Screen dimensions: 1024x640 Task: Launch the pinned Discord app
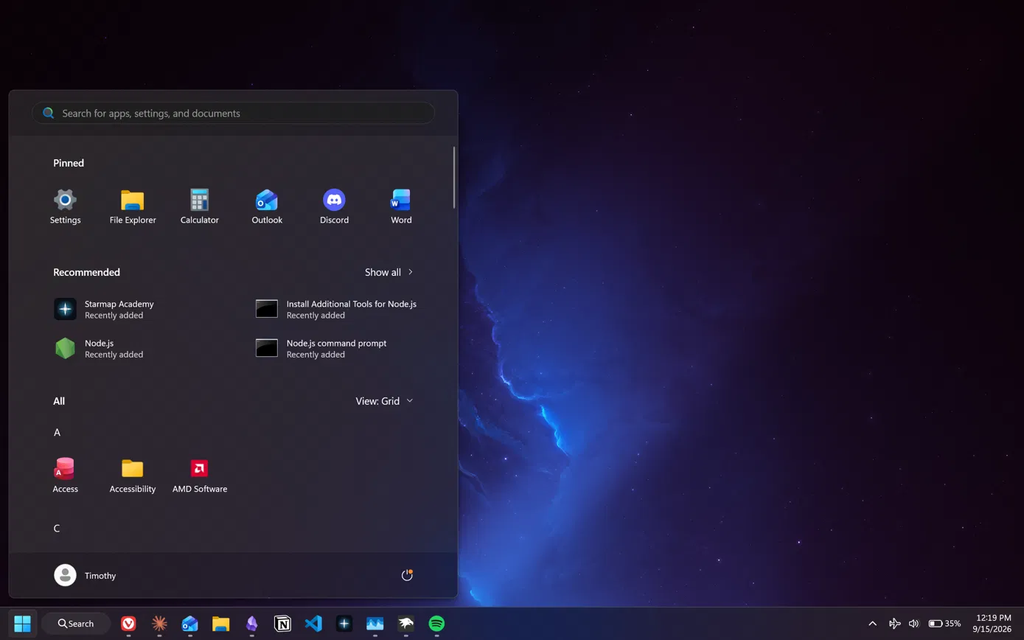coord(334,206)
